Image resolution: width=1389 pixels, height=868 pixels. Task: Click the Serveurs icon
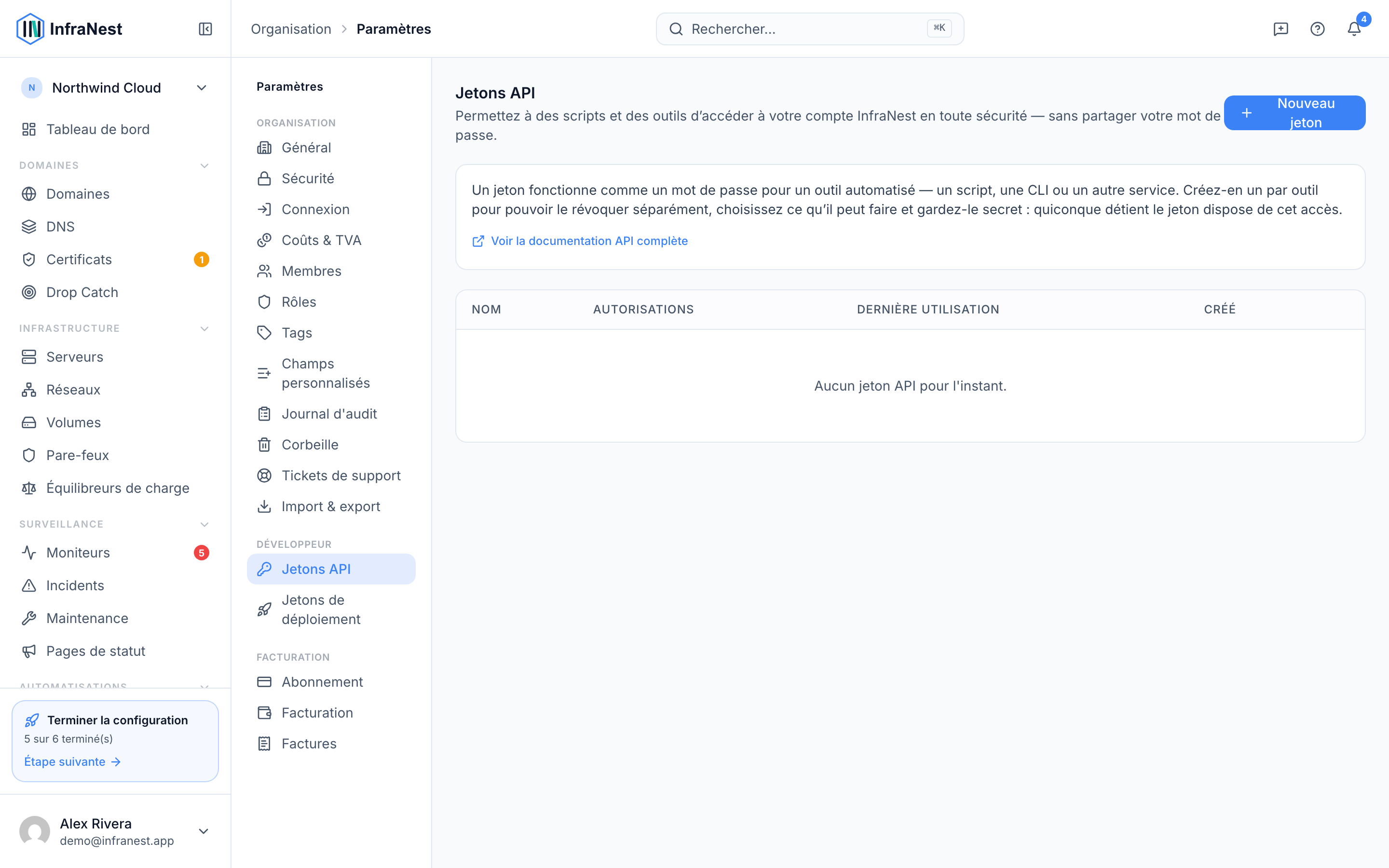(29, 357)
